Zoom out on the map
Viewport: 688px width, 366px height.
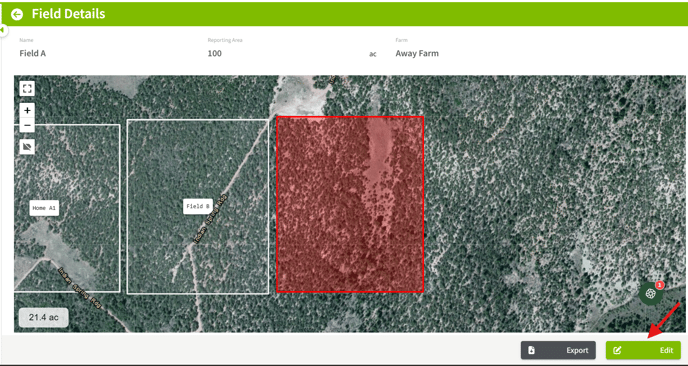(x=27, y=126)
